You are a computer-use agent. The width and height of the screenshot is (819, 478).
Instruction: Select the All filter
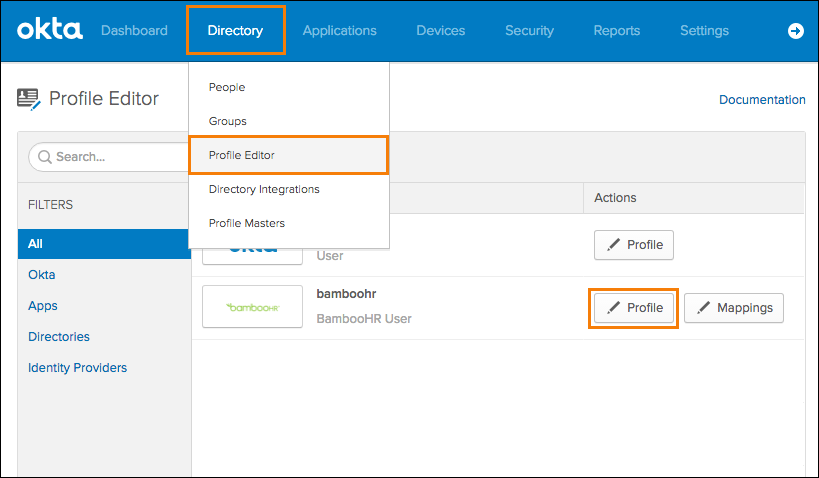point(104,244)
